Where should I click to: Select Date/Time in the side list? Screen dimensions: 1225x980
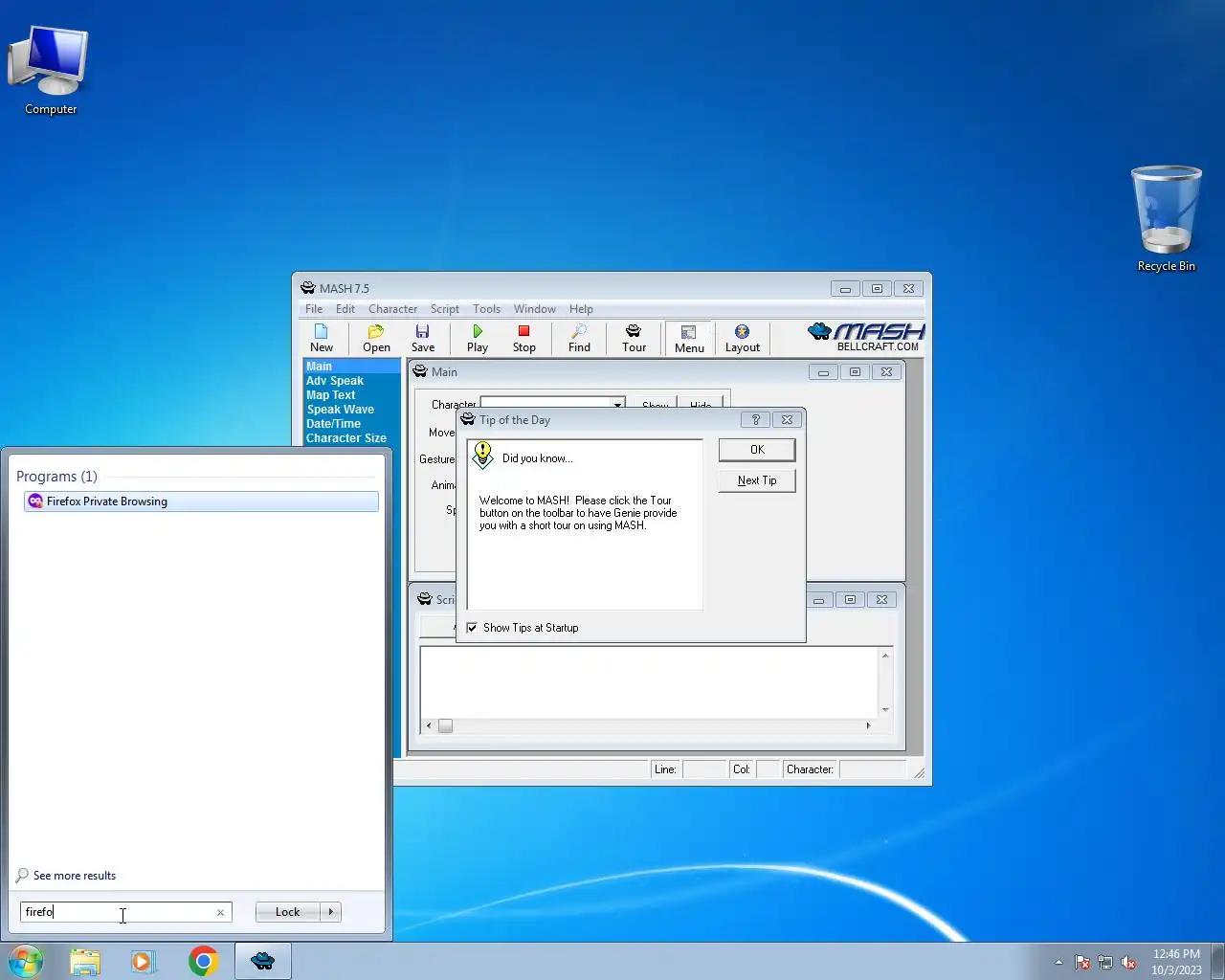351,424
